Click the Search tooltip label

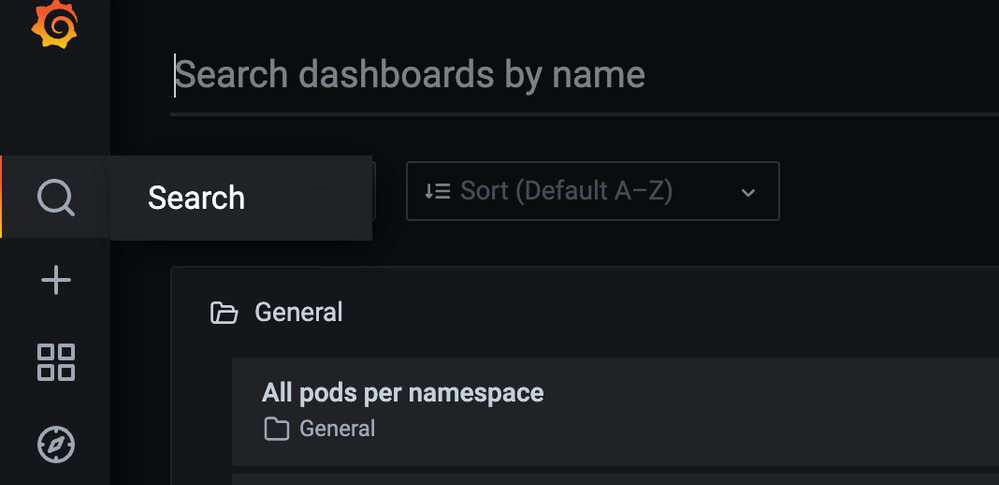click(x=196, y=198)
